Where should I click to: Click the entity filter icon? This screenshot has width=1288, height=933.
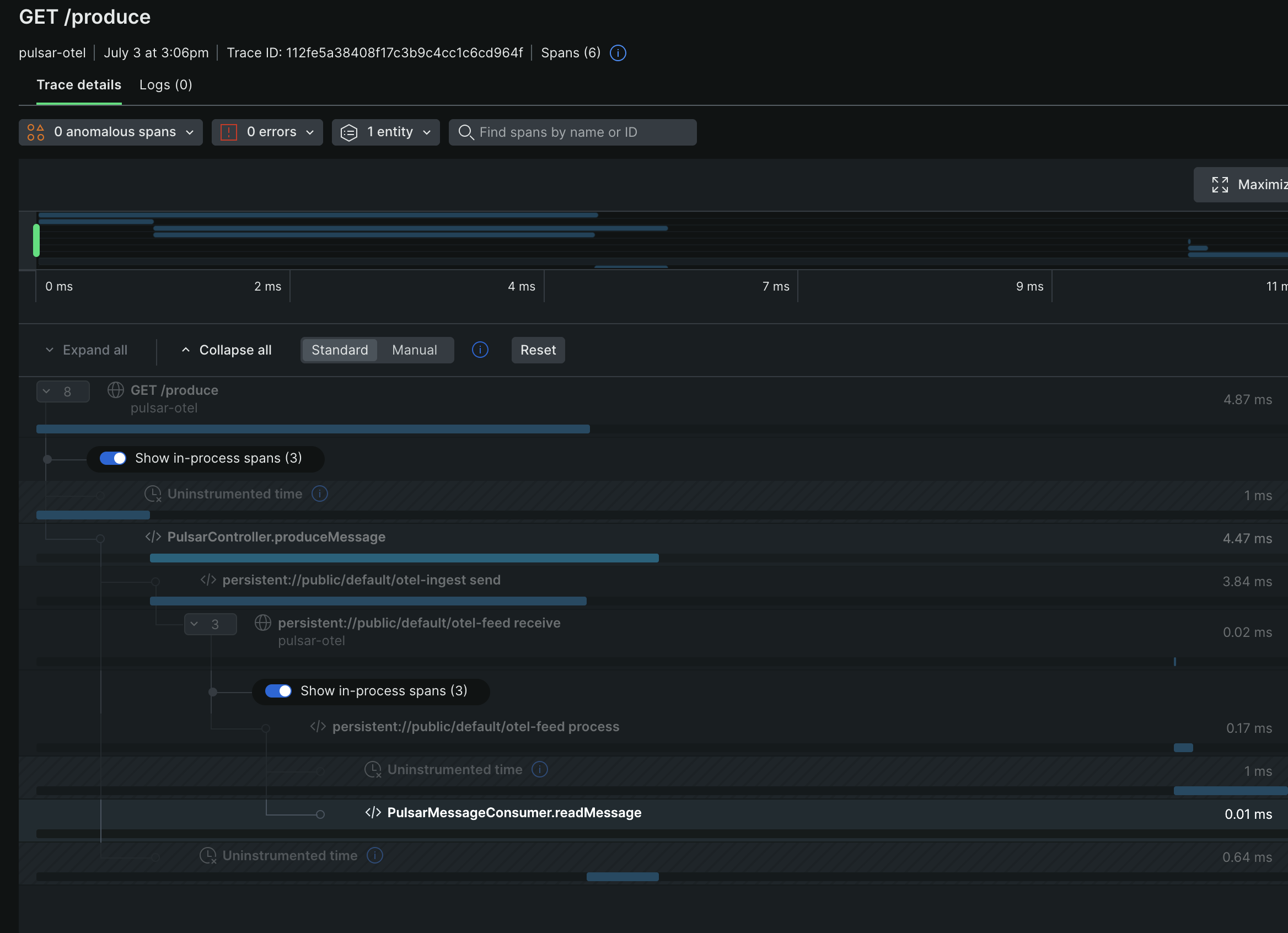tap(349, 132)
